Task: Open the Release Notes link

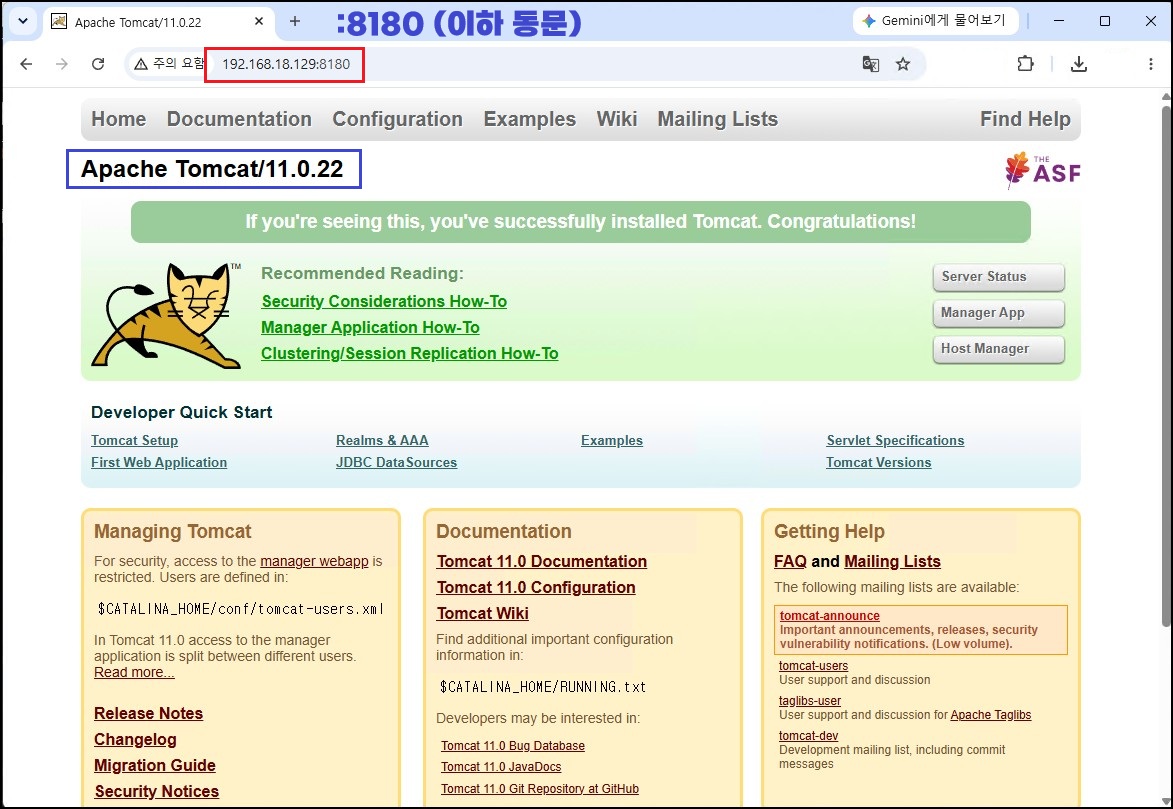Action: (149, 713)
